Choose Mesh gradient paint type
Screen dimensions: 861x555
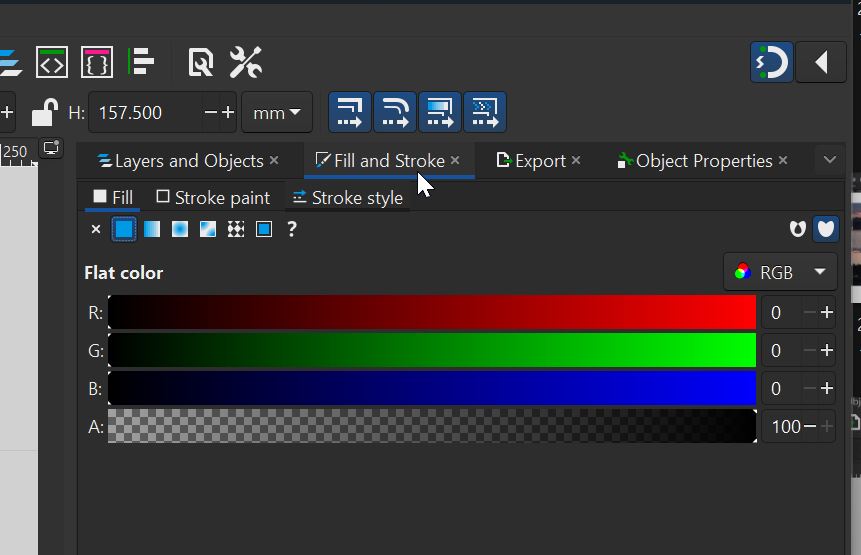click(x=208, y=229)
